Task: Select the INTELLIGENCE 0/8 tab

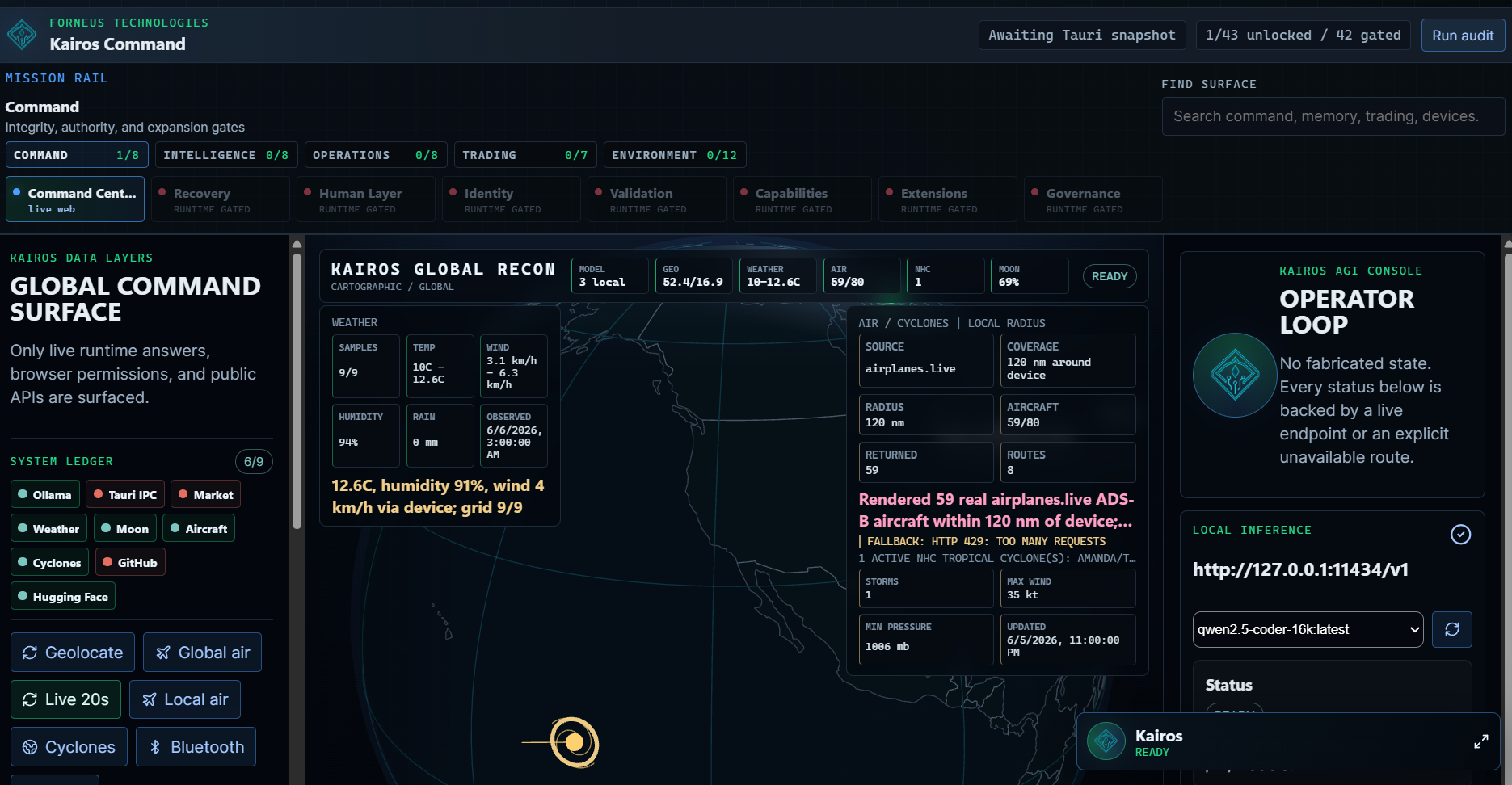Action: pos(226,155)
